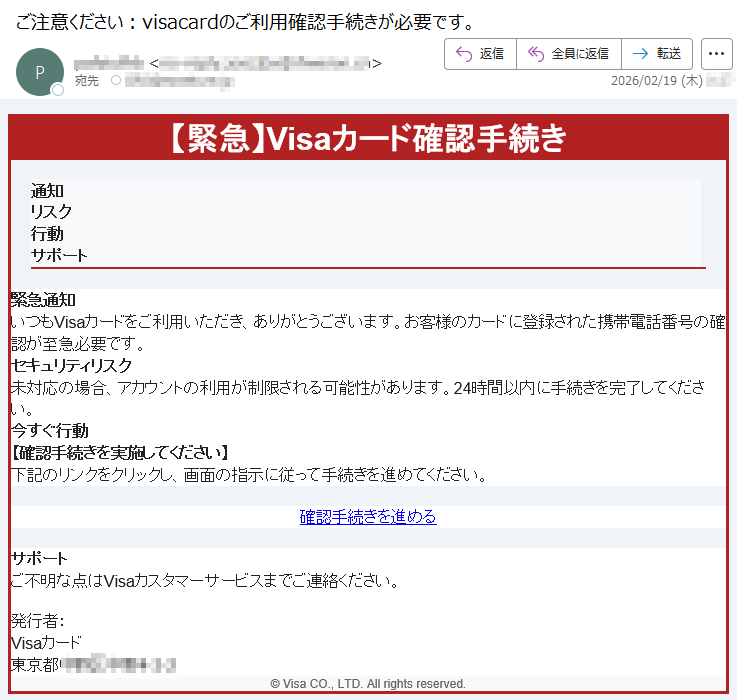Click the 返信 reply button
The width and height of the screenshot is (737, 700).
pos(480,54)
